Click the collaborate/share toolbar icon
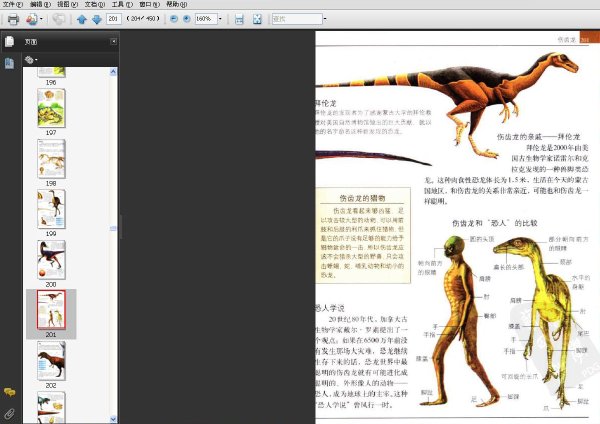The height and width of the screenshot is (424, 600). (32, 19)
